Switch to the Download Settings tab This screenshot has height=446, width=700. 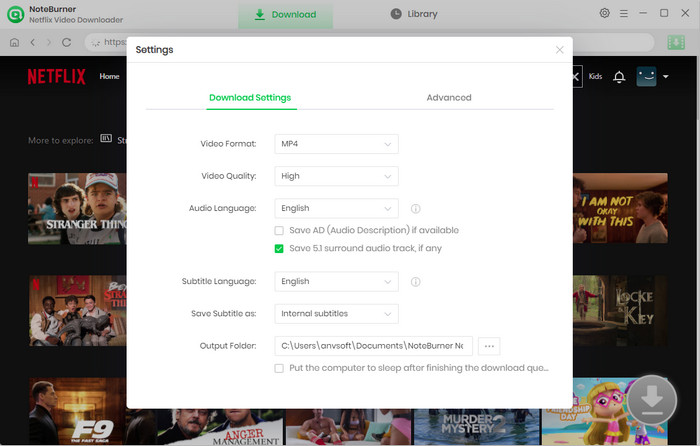pyautogui.click(x=250, y=98)
